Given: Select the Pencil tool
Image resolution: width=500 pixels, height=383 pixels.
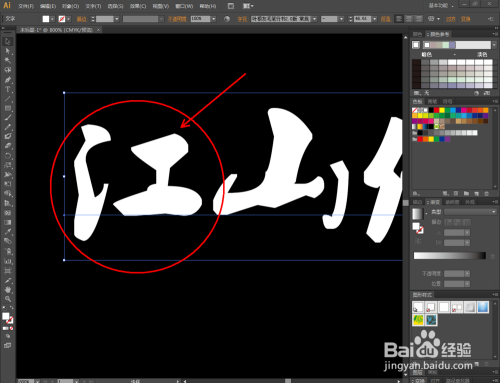Looking at the screenshot, I should [8, 127].
